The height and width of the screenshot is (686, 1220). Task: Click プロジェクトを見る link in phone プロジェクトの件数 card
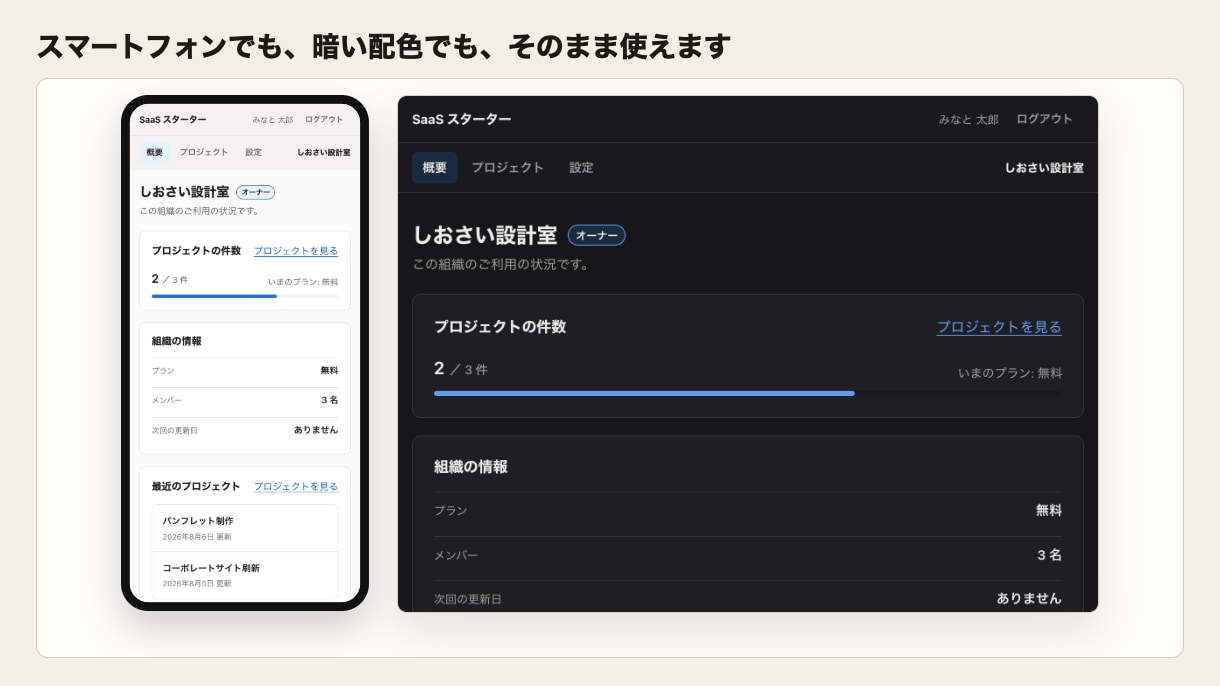pos(296,251)
